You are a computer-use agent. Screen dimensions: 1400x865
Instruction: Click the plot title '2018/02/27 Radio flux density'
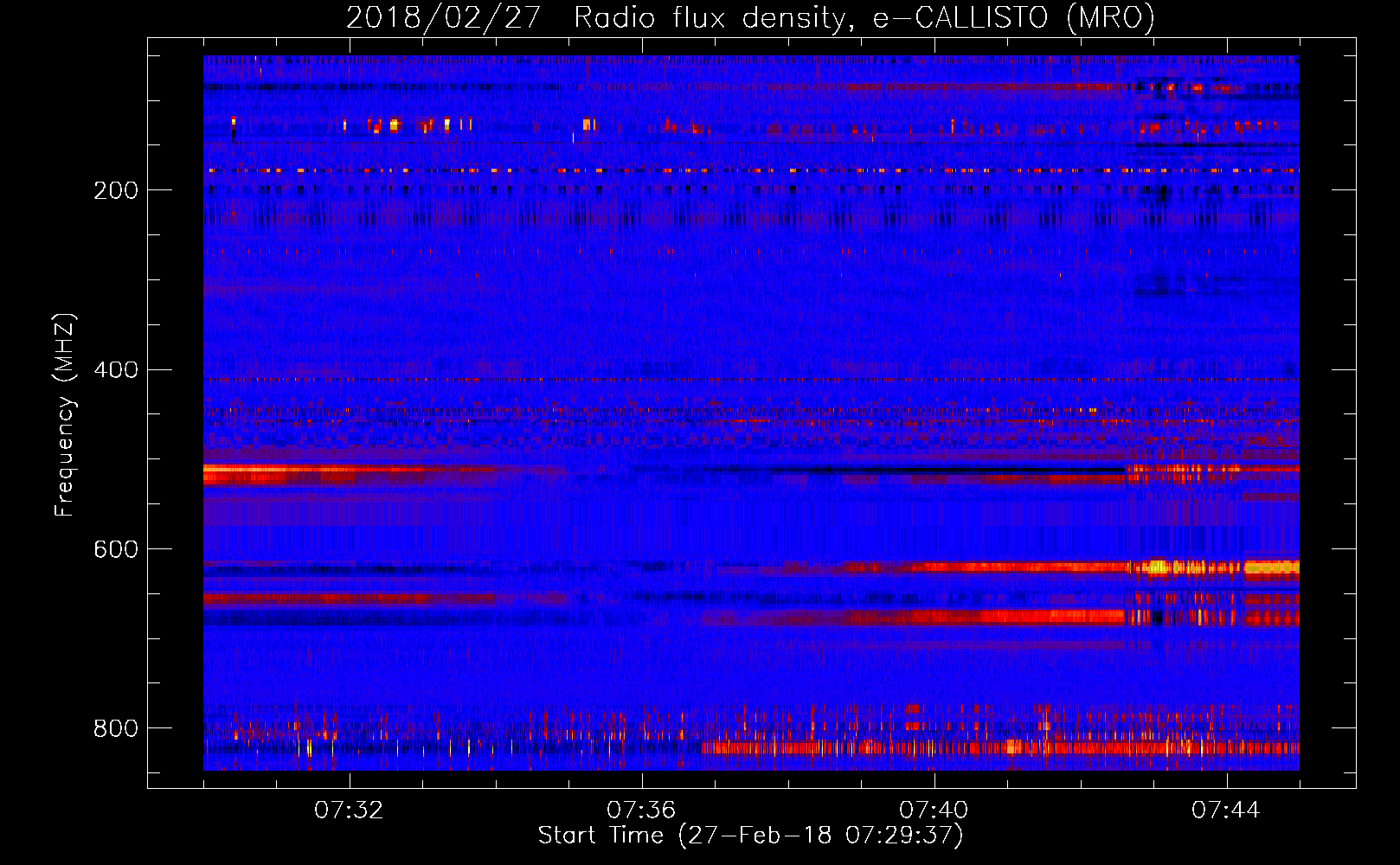750,18
